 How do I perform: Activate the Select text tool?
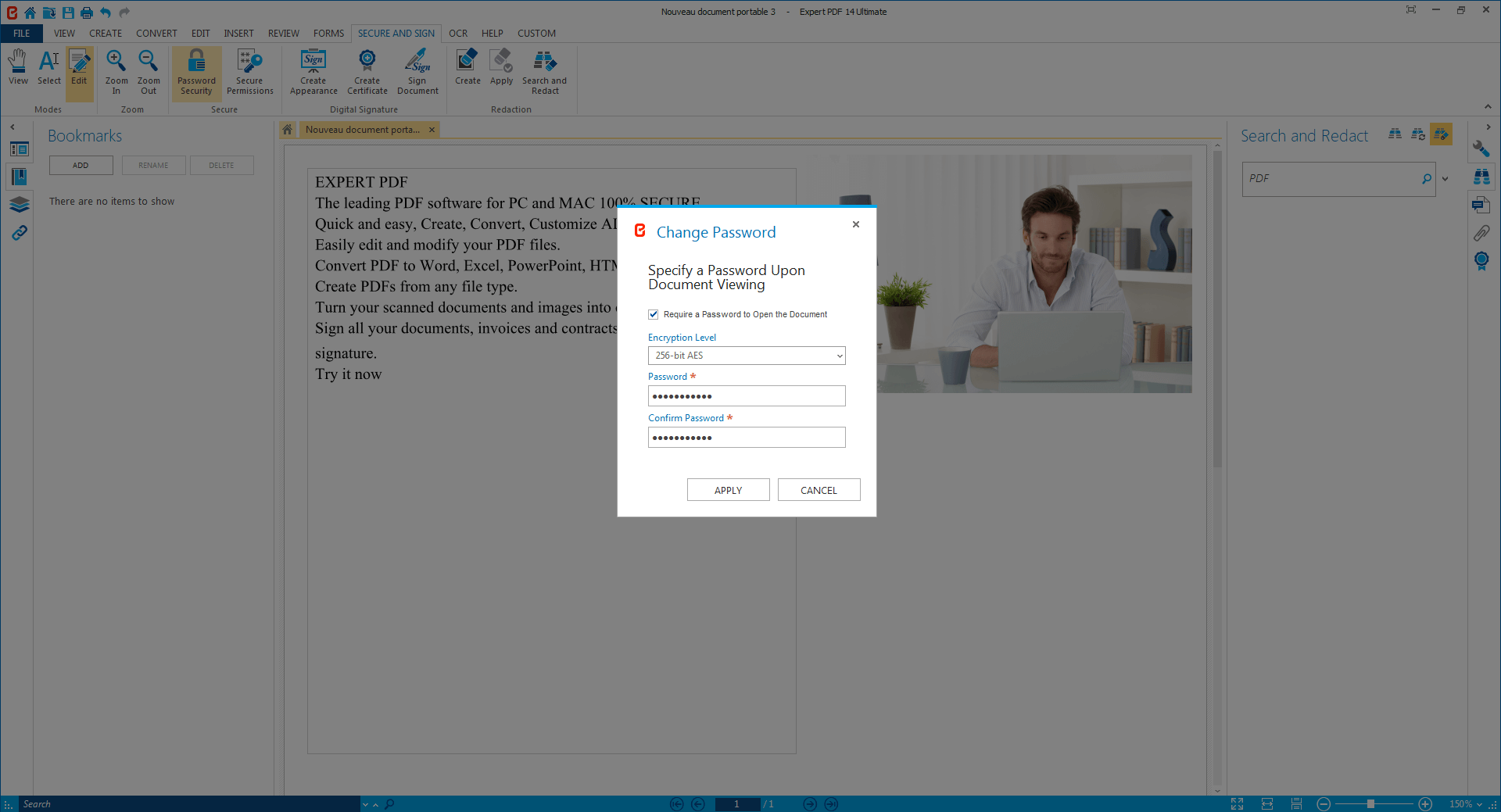[x=49, y=67]
